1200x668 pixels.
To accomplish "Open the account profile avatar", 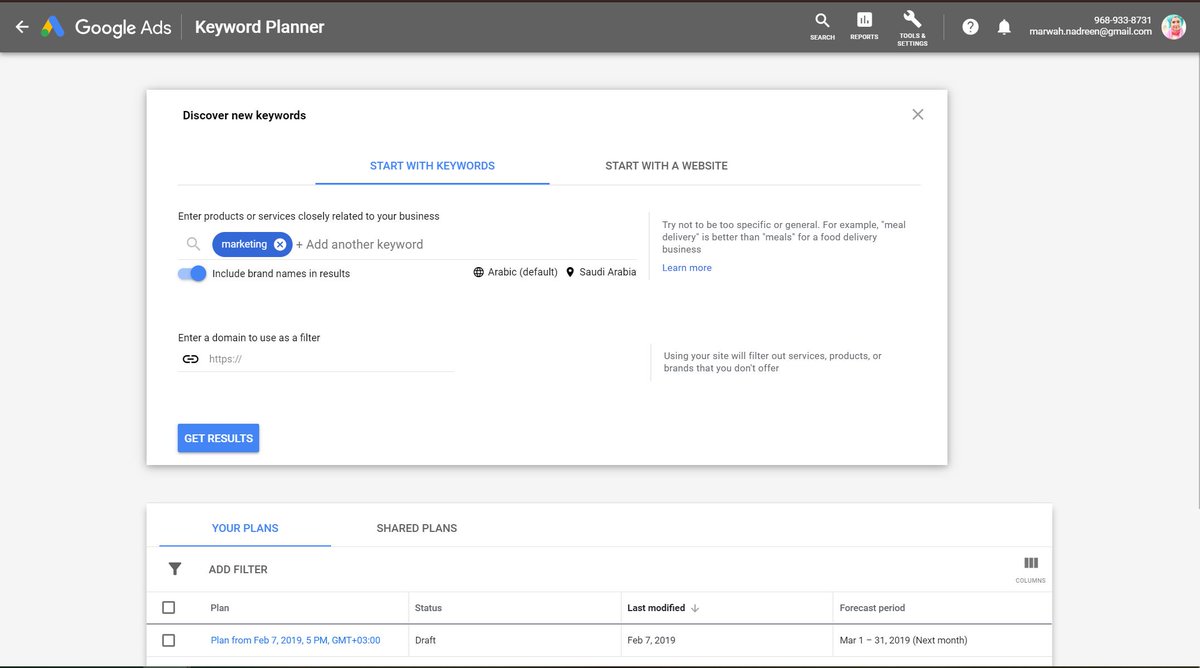I will coord(1173,27).
